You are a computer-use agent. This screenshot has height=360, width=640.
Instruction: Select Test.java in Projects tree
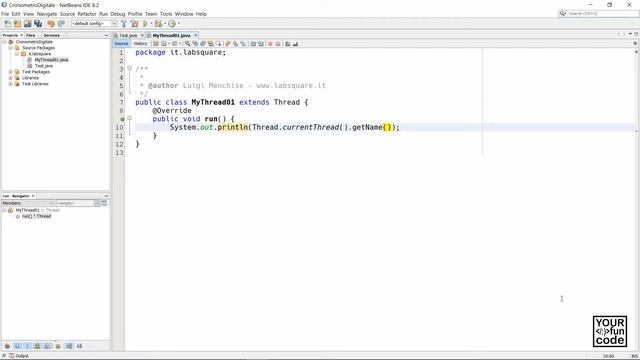tap(44, 66)
